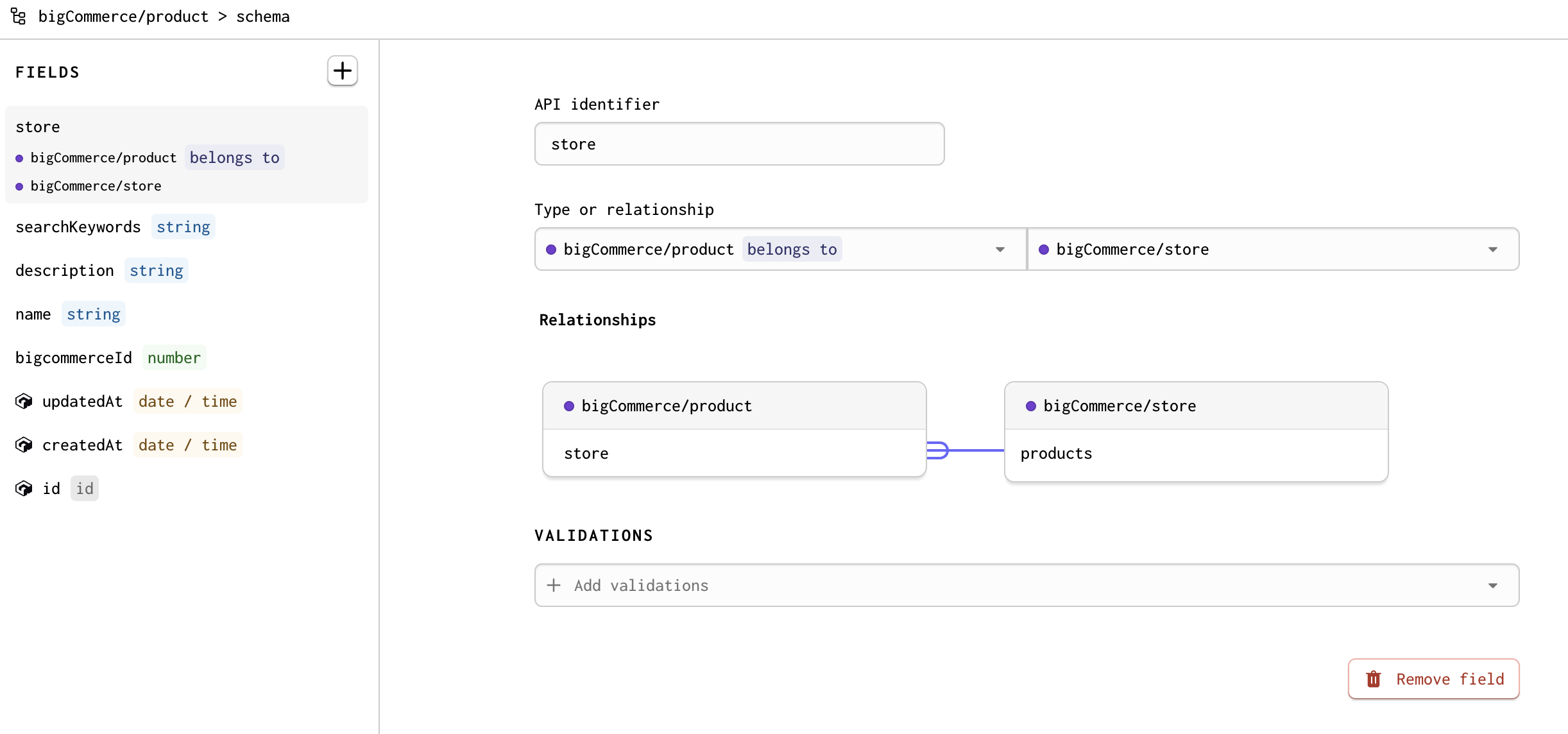Click the Type or relationship label
The image size is (1568, 734).
(624, 209)
